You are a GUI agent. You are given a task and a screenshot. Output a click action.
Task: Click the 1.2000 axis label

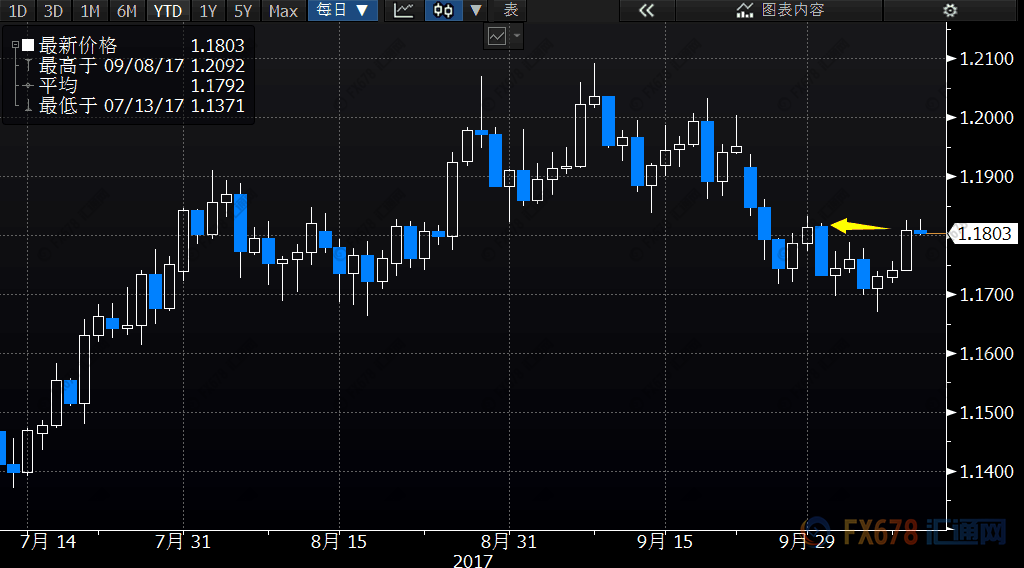point(986,118)
